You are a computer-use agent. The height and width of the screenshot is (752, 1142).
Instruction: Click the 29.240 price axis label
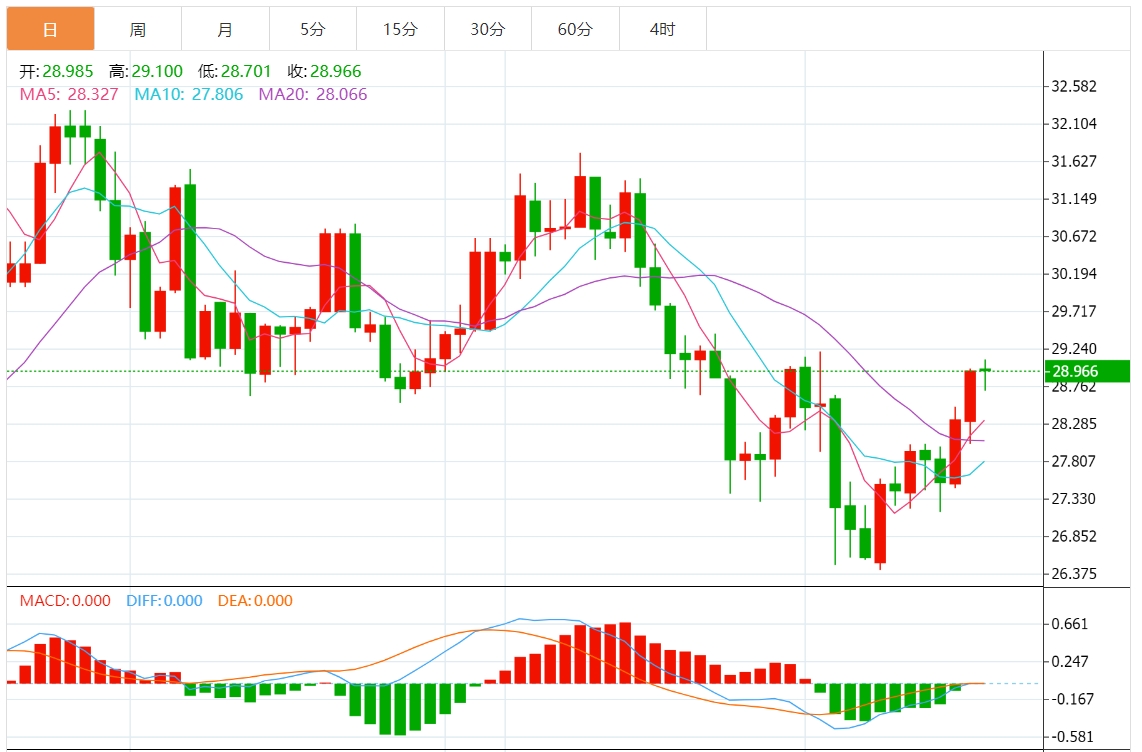coord(1074,349)
